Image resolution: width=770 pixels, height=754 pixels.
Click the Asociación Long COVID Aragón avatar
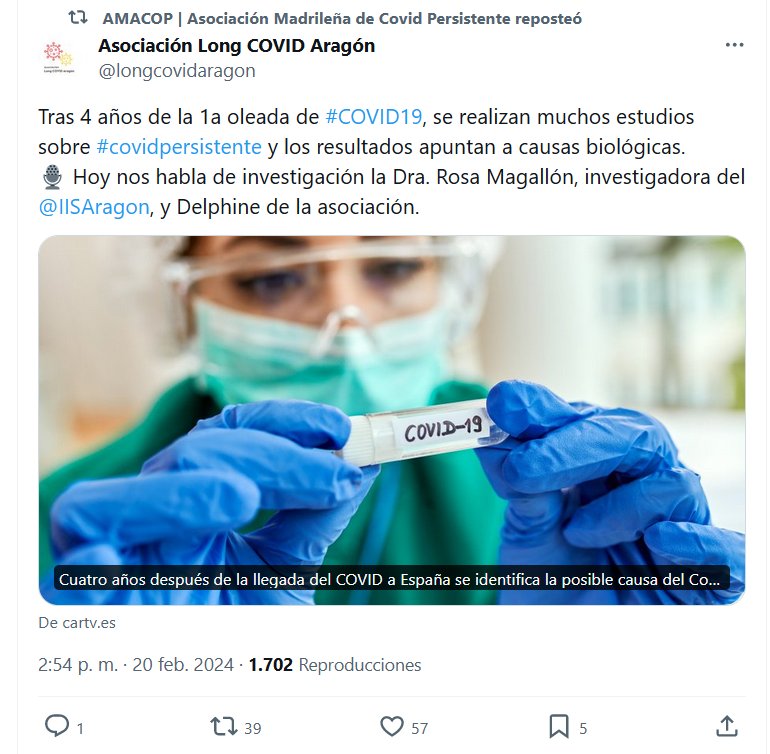pos(59,58)
